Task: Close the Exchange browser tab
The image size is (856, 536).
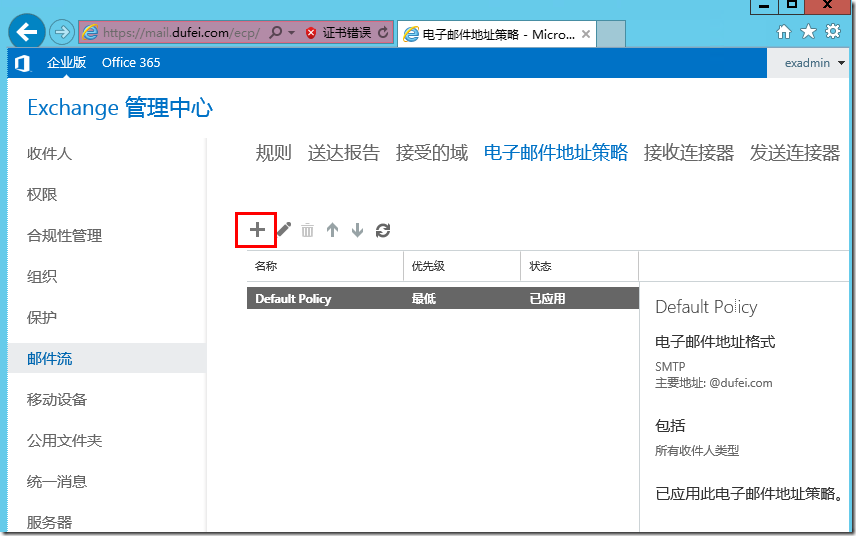Action: [586, 34]
